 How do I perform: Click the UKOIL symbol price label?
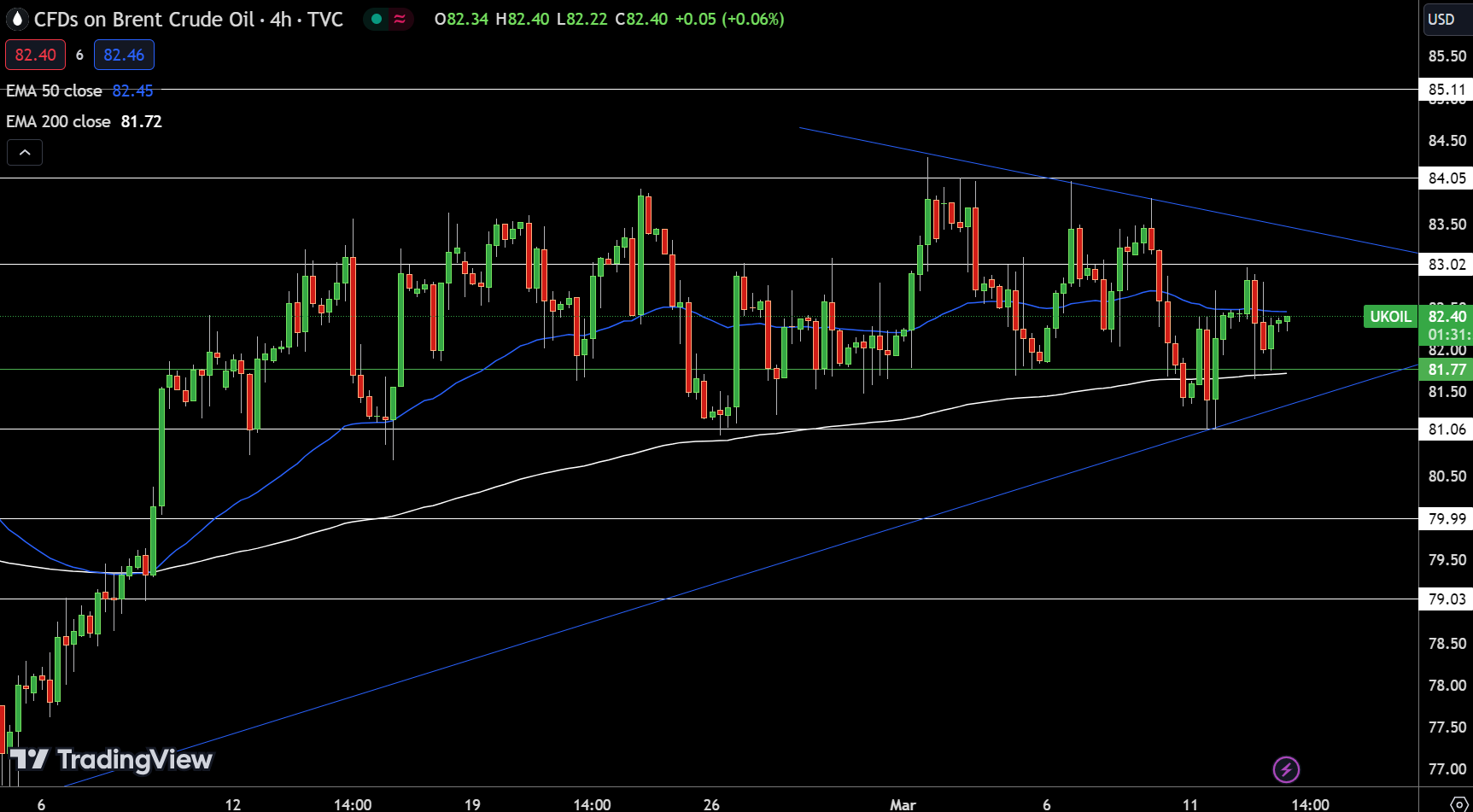1390,317
